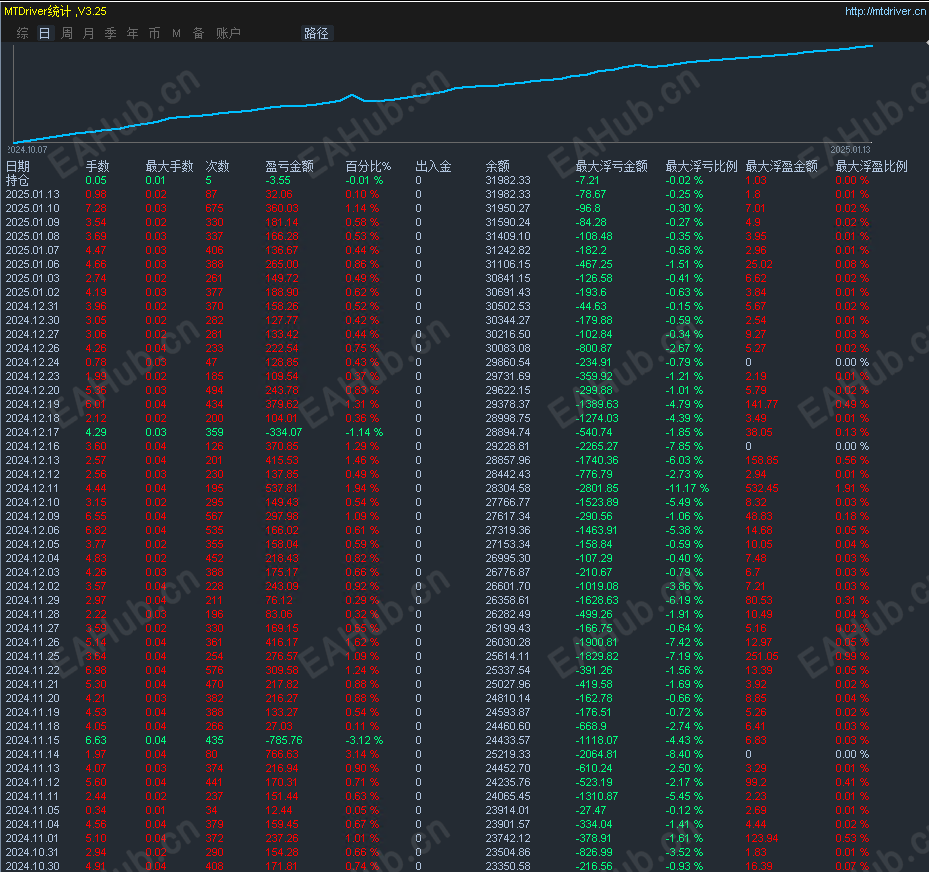Click balance value 25219.33
Viewport: 929px width, 872px height.
(x=508, y=754)
